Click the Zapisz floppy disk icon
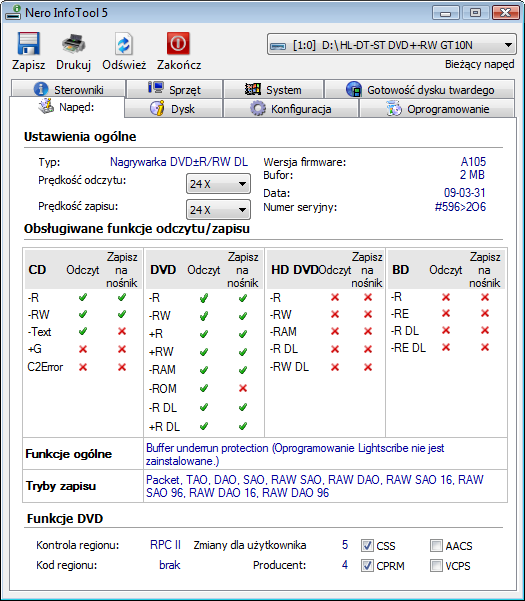 (28, 43)
